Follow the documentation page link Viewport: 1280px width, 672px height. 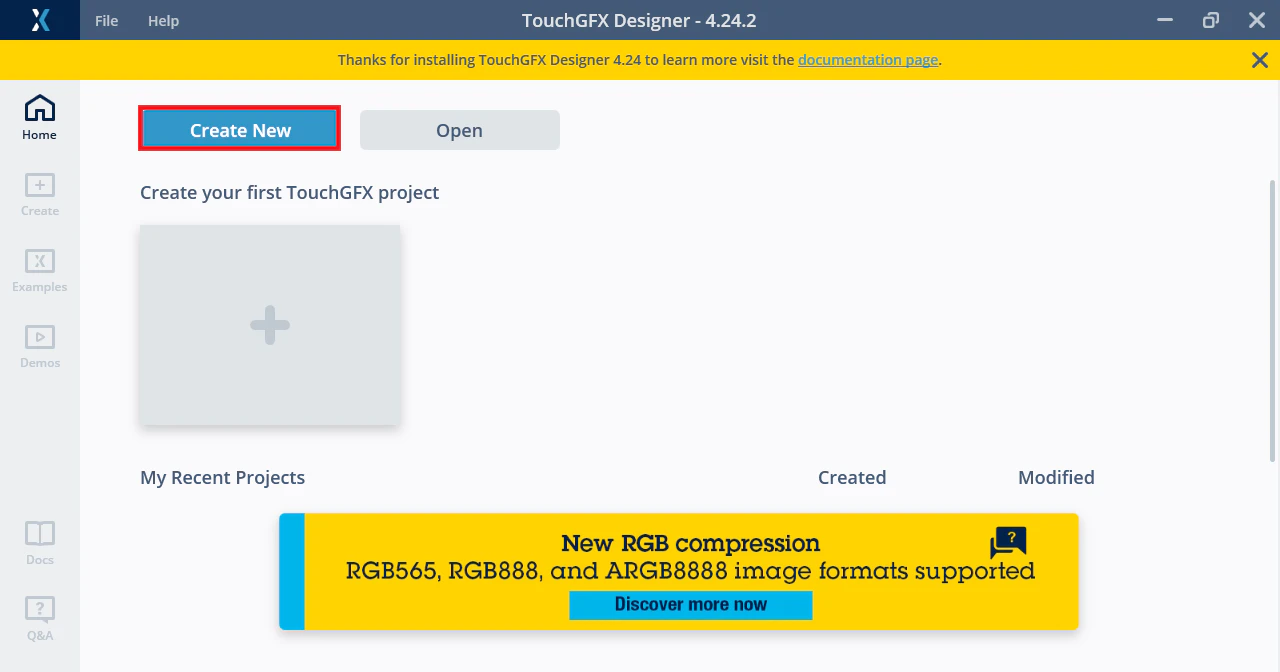tap(868, 60)
